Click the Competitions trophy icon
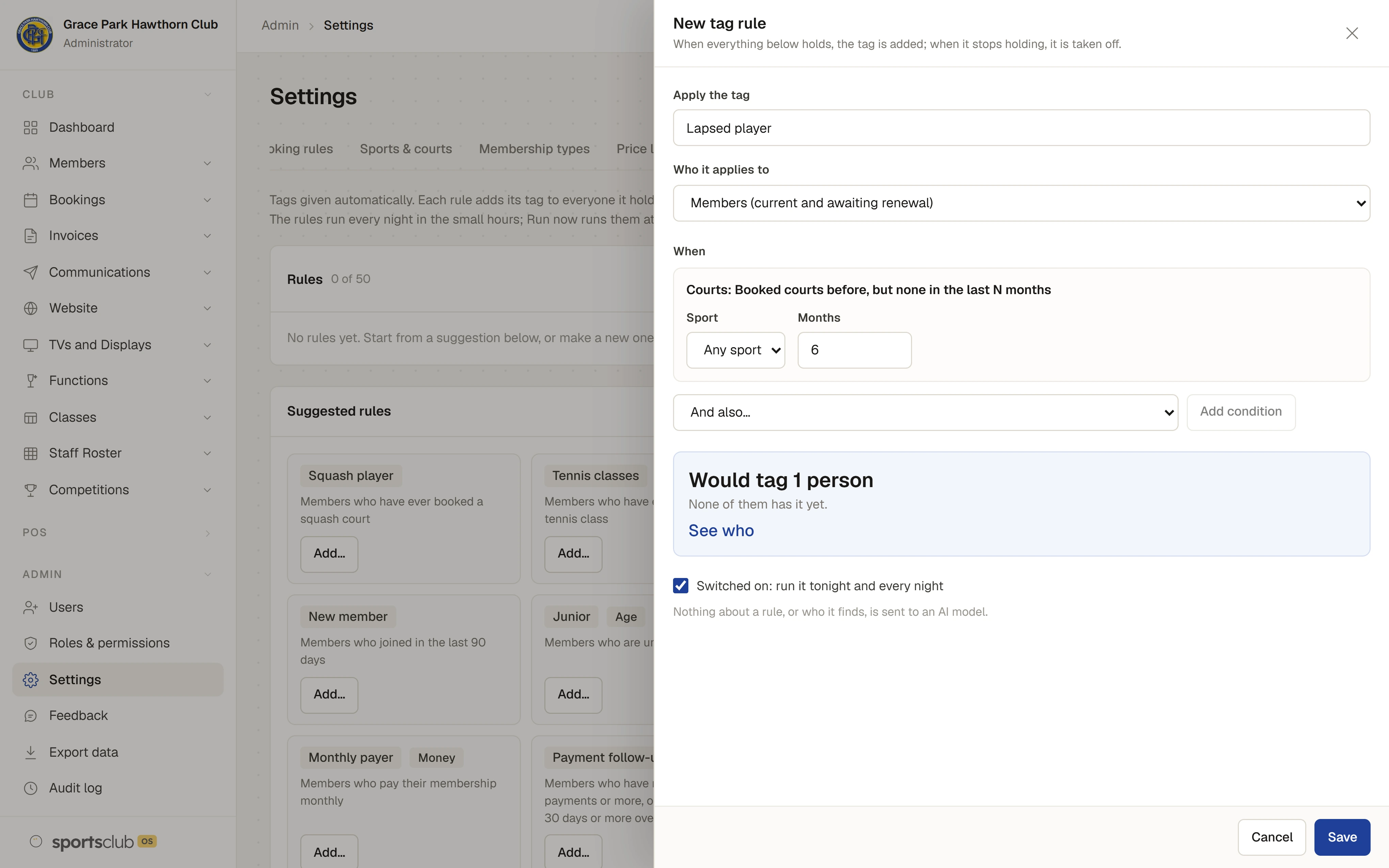This screenshot has width=1389, height=868. pyautogui.click(x=30, y=490)
